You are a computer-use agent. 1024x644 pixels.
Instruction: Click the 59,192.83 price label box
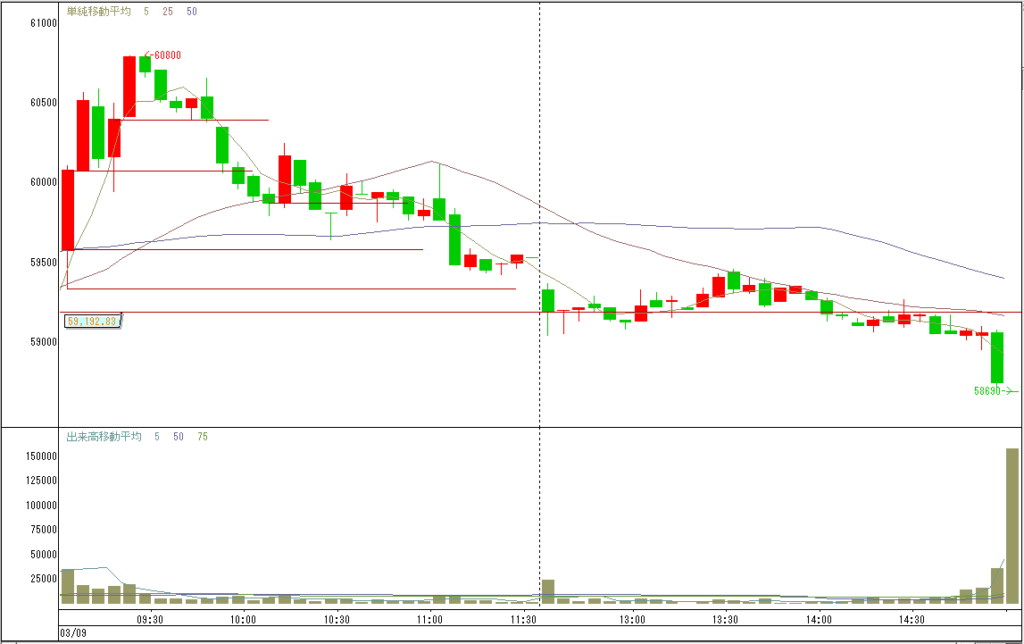(92, 321)
